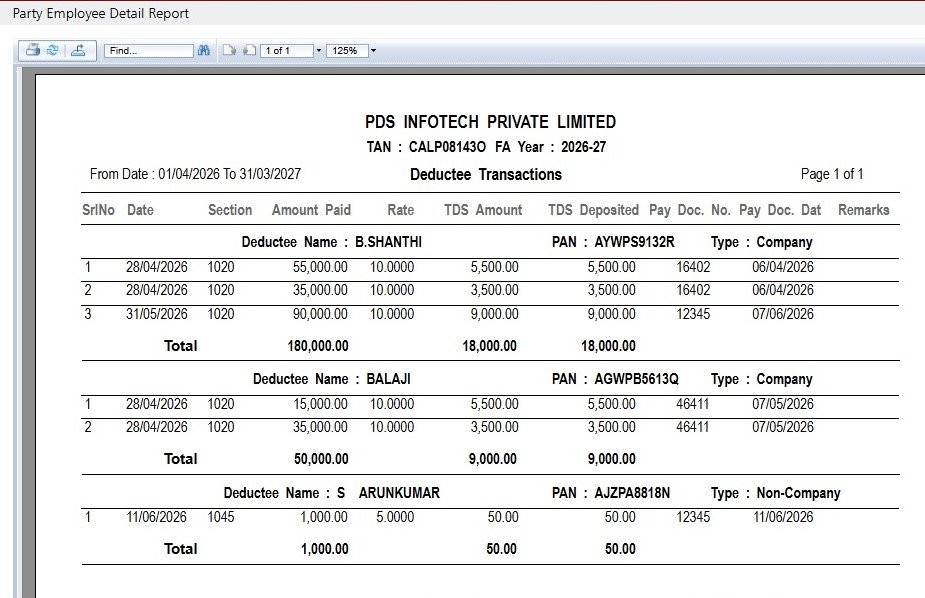Click the TDS Amount column header
This screenshot has width=925, height=598.
click(483, 210)
